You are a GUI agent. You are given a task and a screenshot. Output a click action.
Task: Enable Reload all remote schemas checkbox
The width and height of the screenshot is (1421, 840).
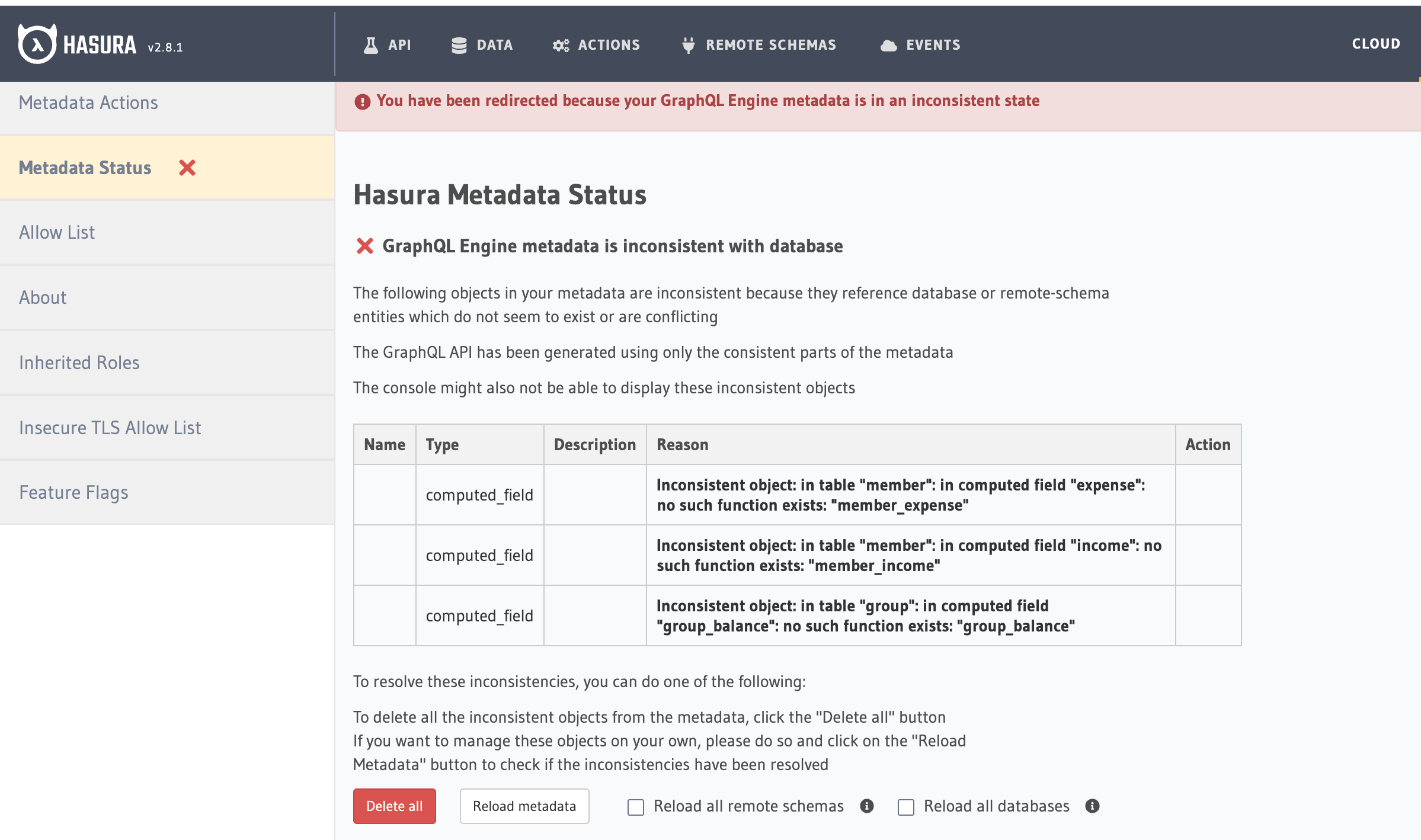636,807
